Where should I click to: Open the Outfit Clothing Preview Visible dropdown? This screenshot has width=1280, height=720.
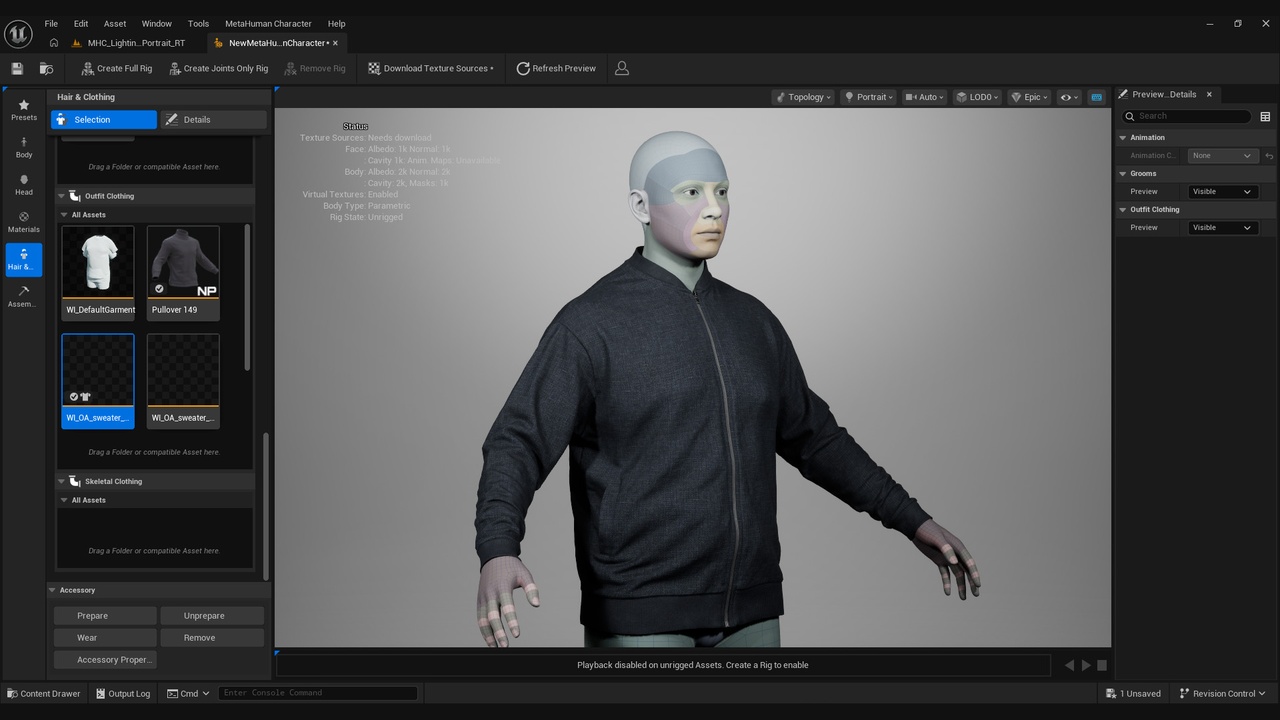(1222, 228)
